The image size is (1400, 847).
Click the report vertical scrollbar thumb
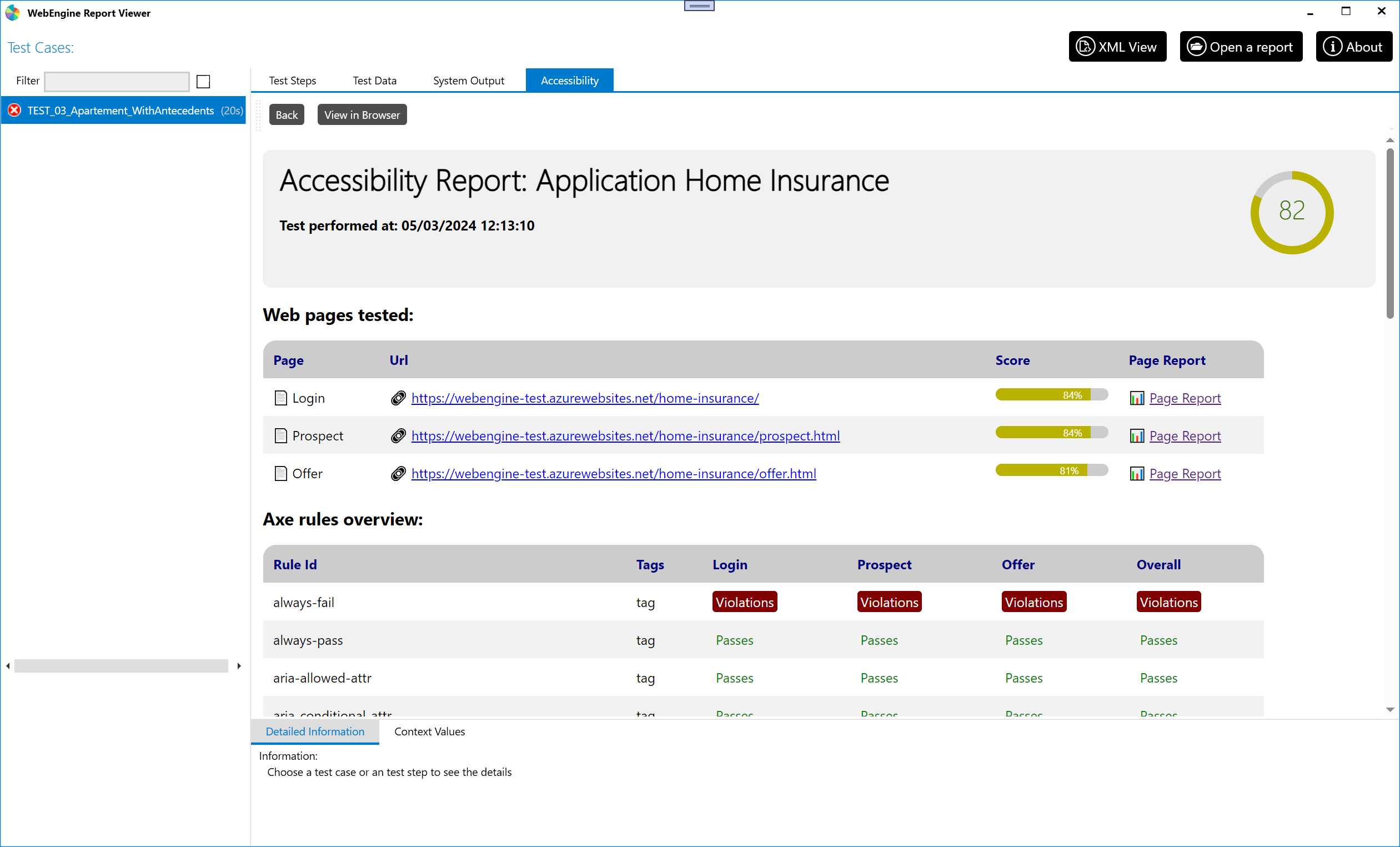click(x=1390, y=233)
